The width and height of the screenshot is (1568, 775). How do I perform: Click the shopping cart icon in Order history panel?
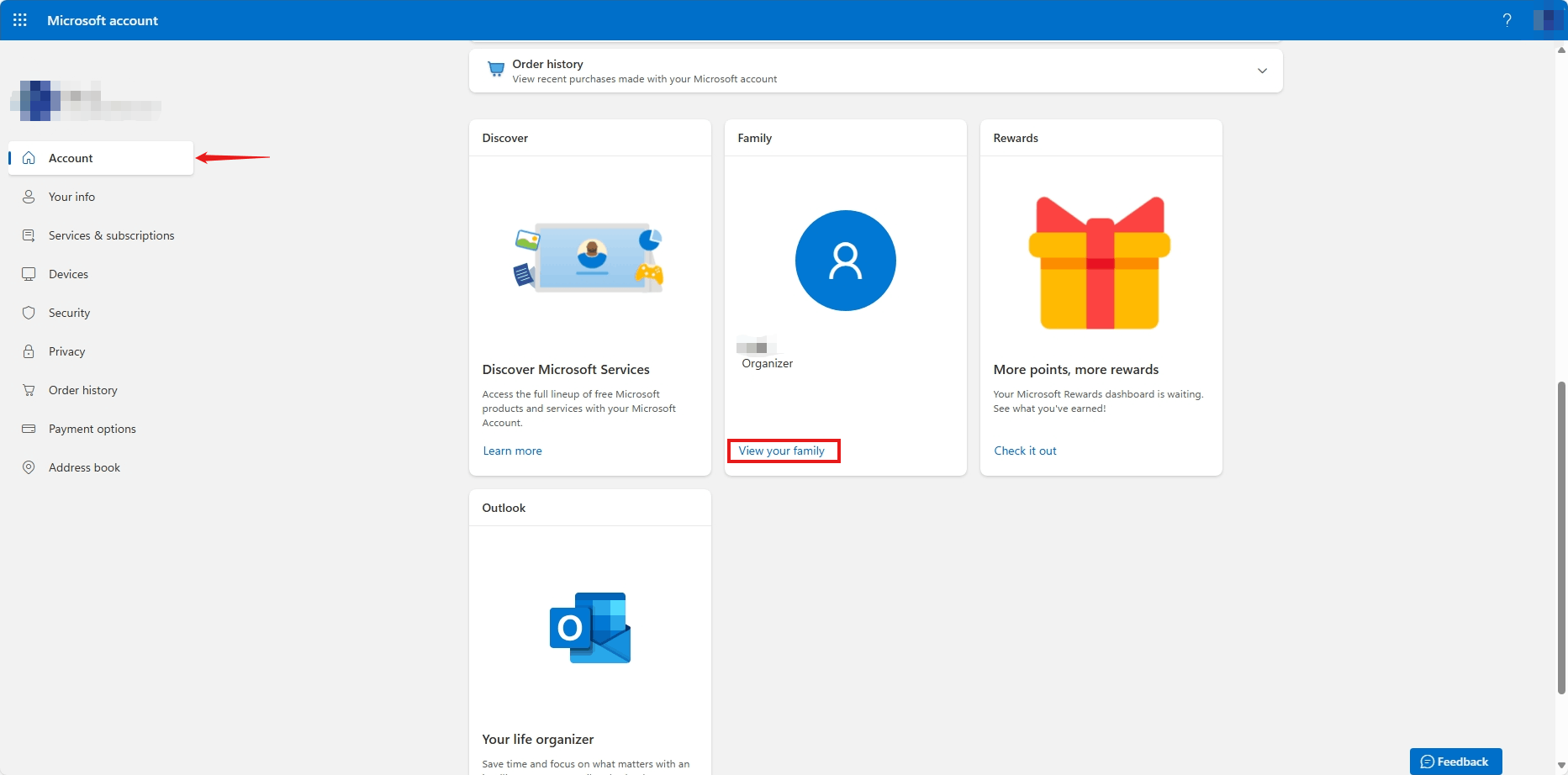[x=496, y=69]
